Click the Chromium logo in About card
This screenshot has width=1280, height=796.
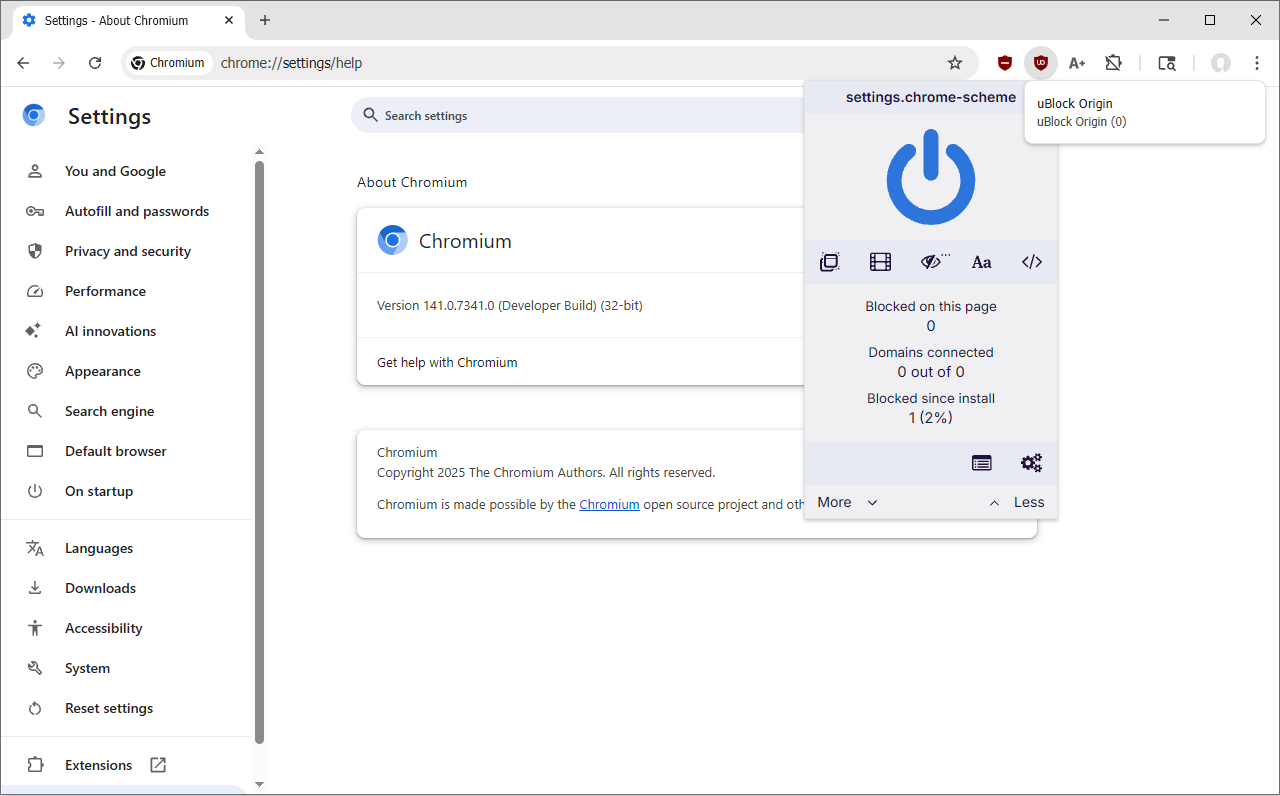[392, 241]
